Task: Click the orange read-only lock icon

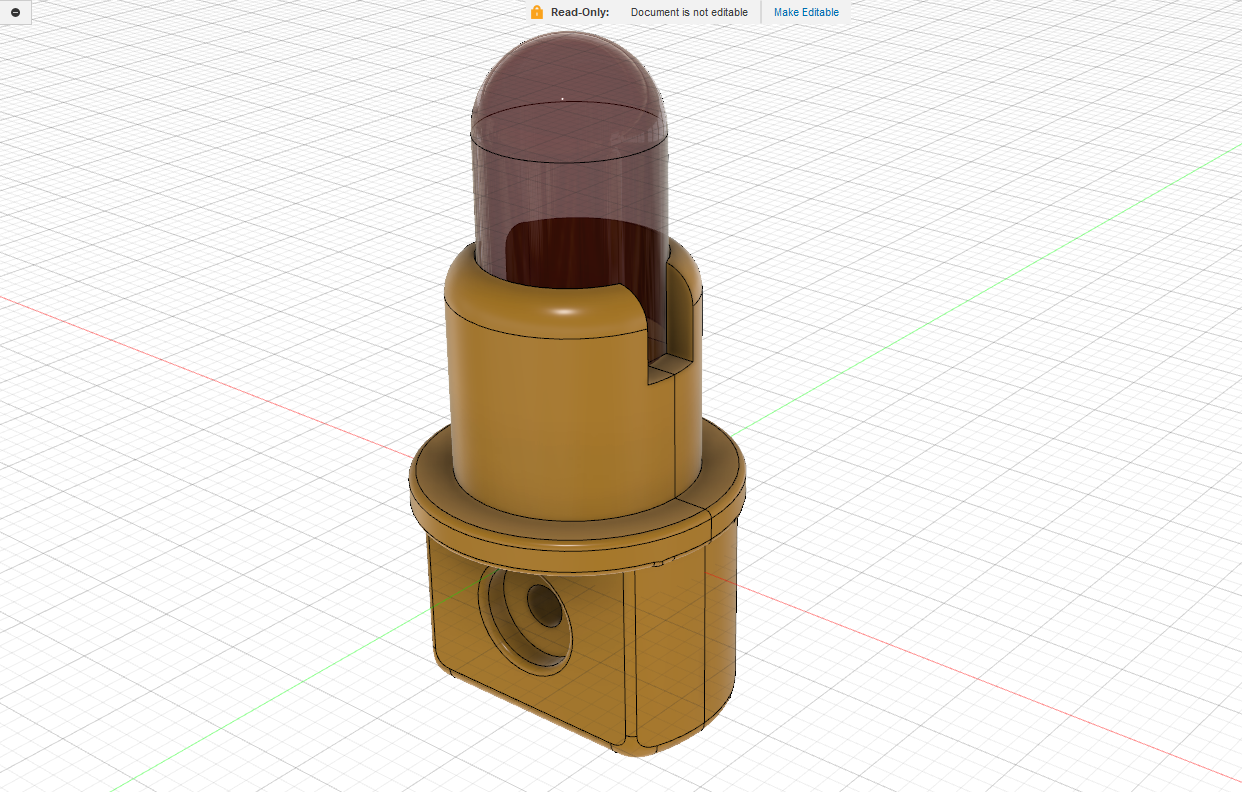Action: 537,12
